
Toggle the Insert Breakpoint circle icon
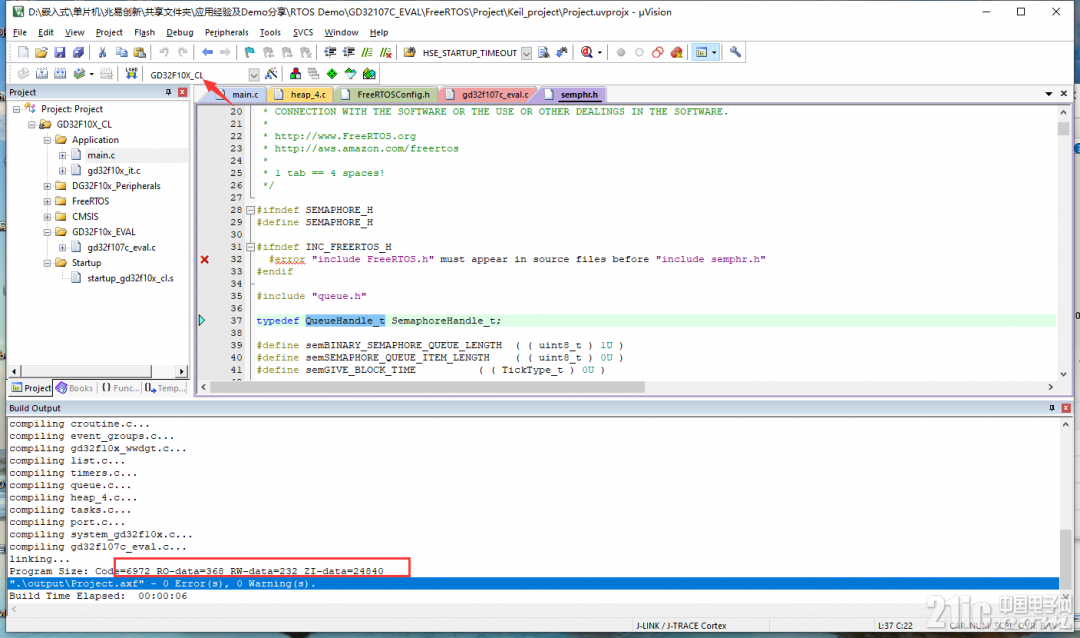click(x=621, y=52)
